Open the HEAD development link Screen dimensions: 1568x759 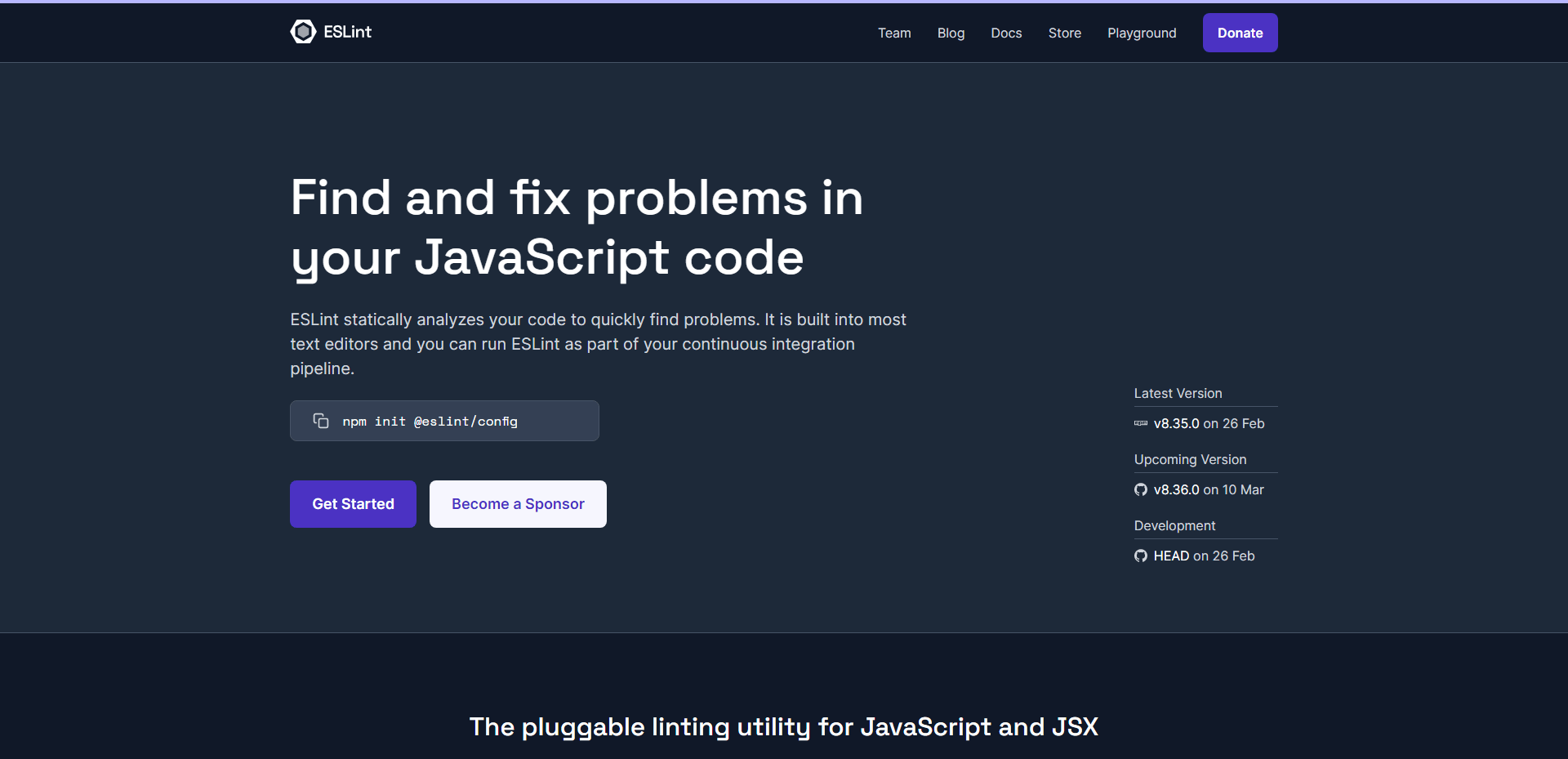point(1171,556)
